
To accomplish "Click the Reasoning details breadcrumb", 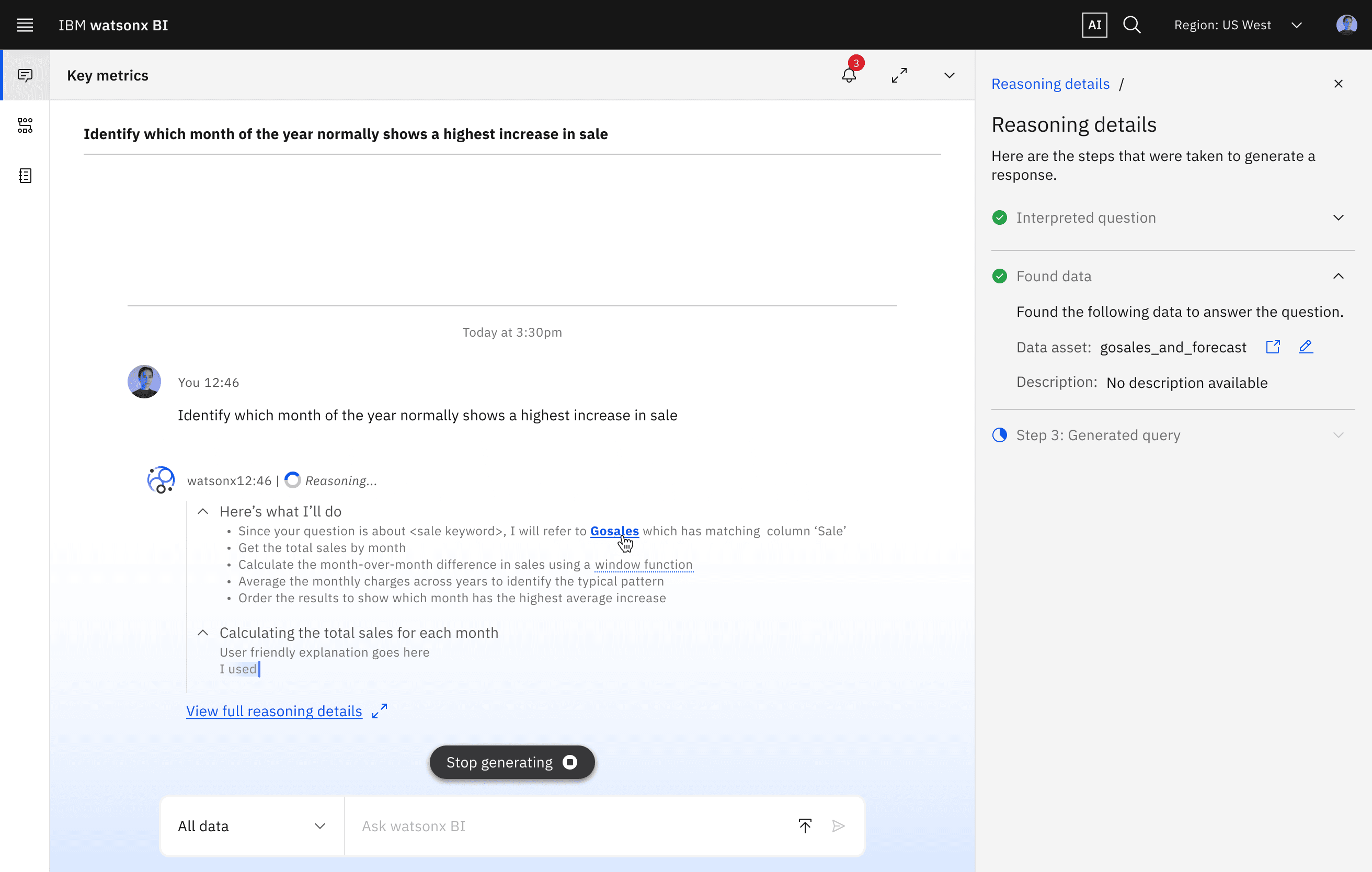I will coord(1050,84).
